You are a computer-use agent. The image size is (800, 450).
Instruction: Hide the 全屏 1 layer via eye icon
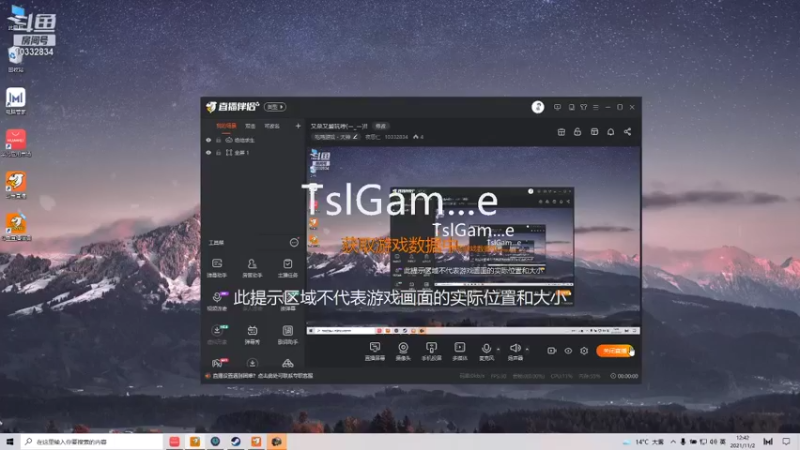point(208,153)
